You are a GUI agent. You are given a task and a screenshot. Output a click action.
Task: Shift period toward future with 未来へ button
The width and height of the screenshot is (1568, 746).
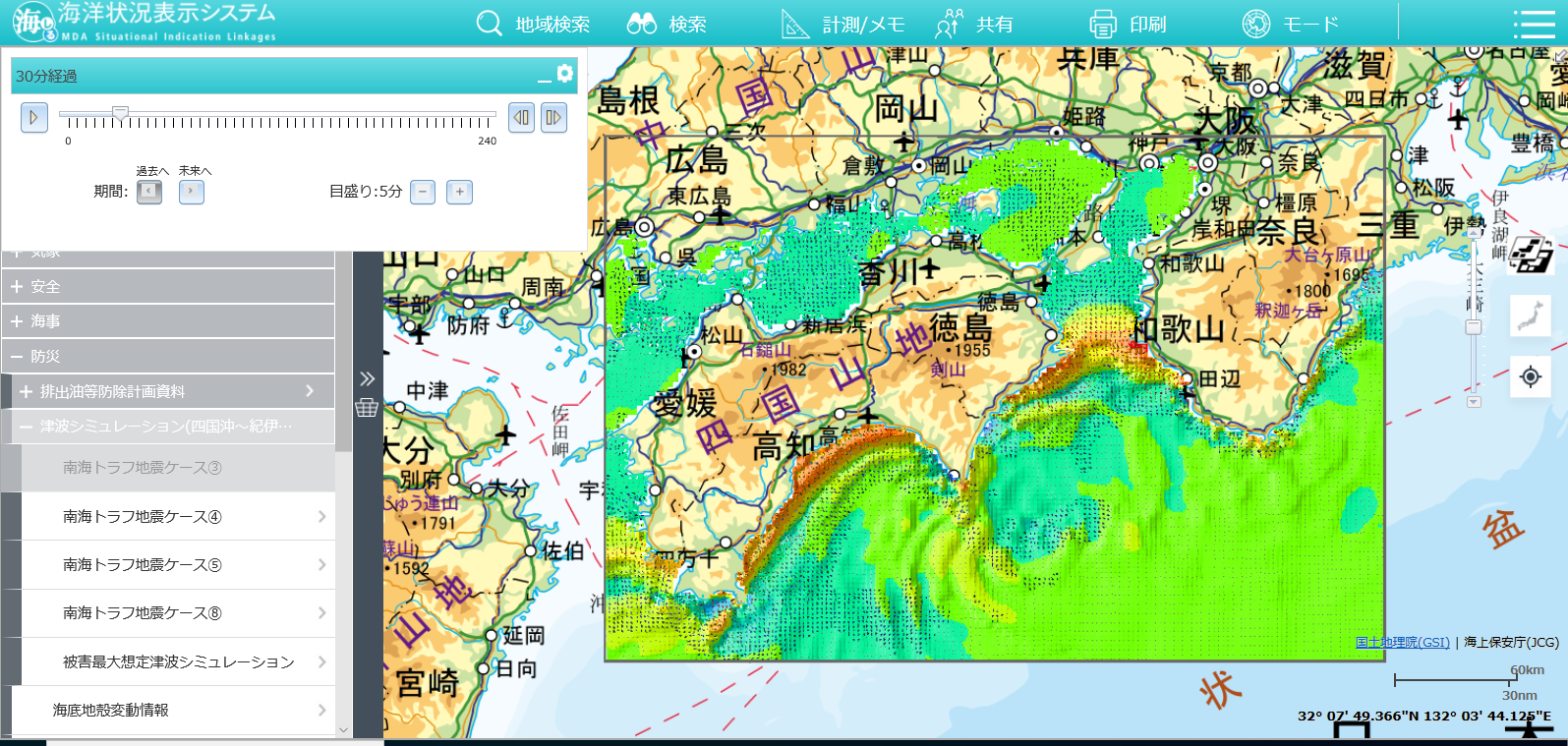click(192, 192)
